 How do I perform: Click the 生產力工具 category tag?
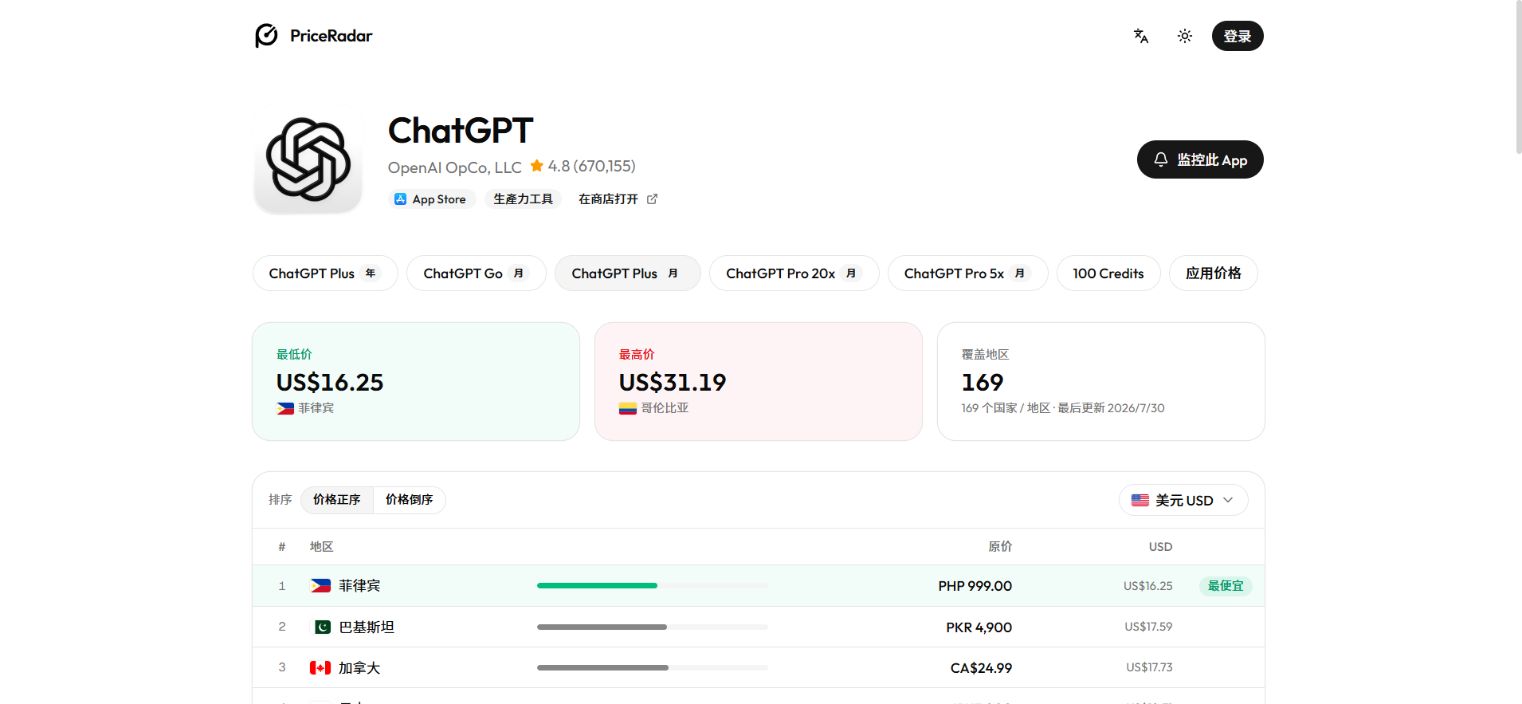click(x=523, y=199)
